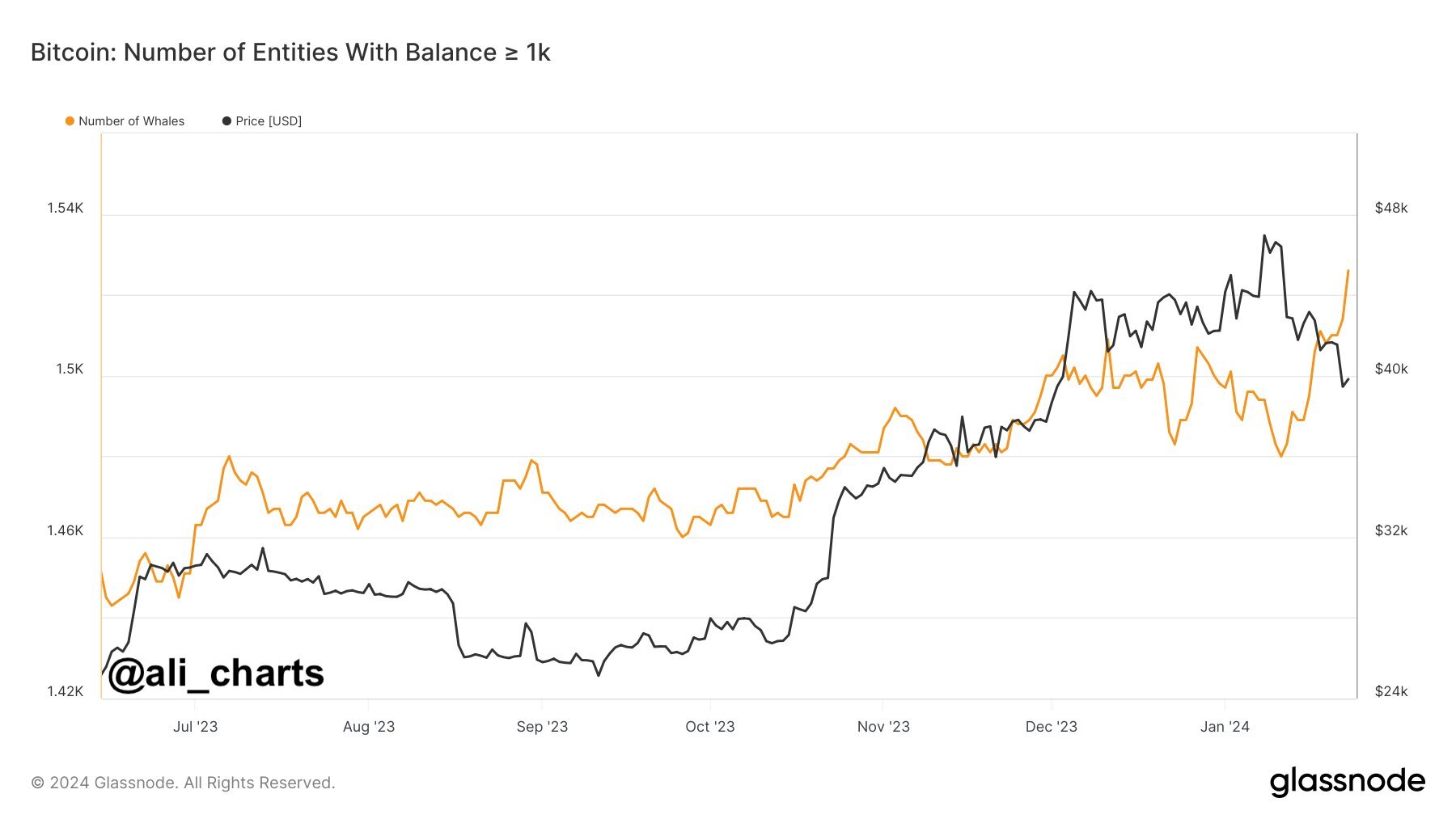Click the Aug '23 x-axis label
1456x819 pixels.
tap(369, 726)
